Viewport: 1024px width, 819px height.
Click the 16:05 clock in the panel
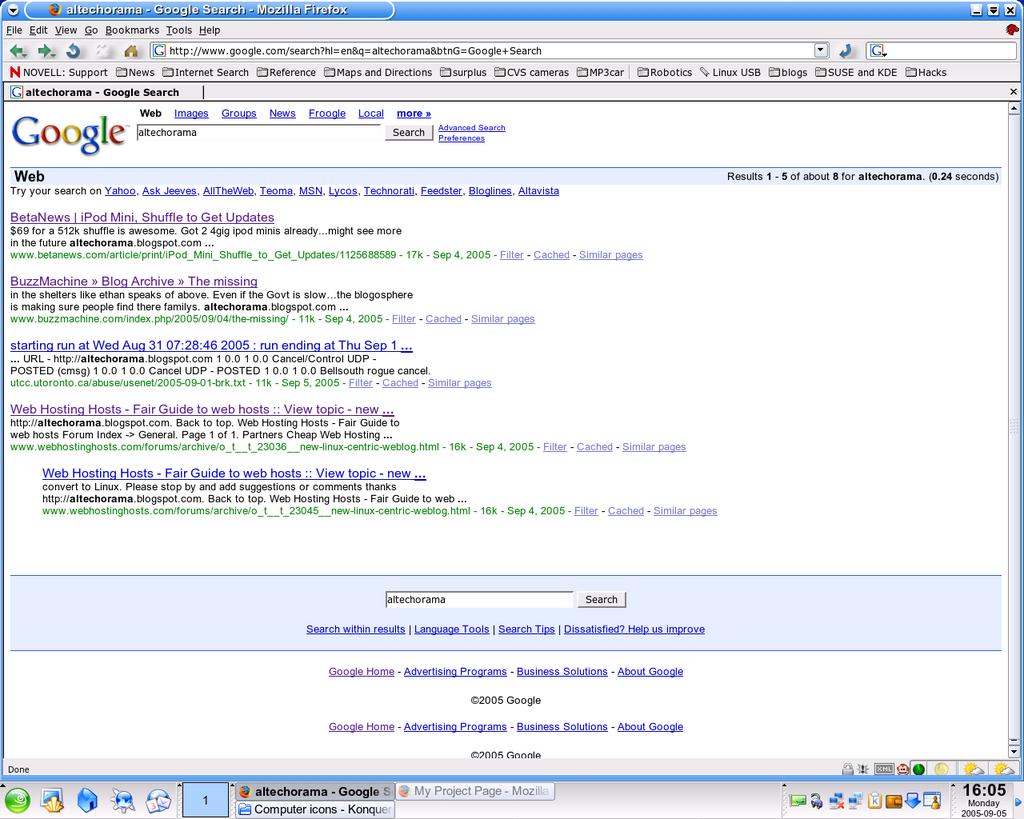(x=984, y=792)
